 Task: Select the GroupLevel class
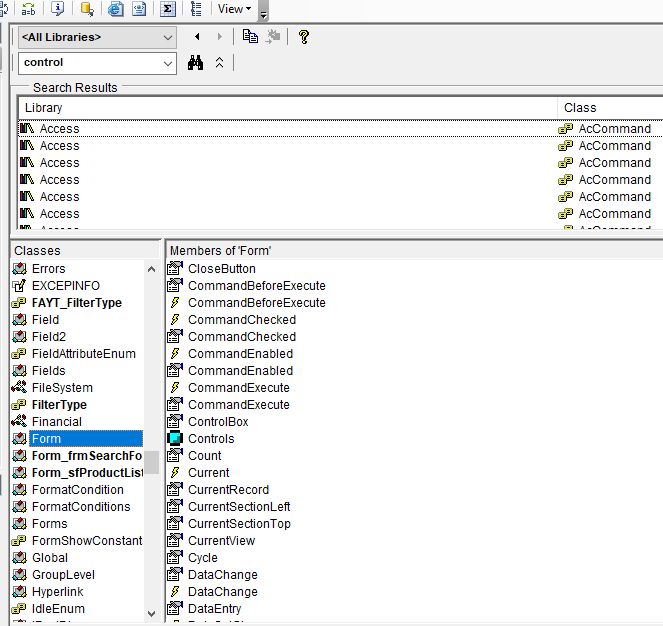[x=63, y=575]
